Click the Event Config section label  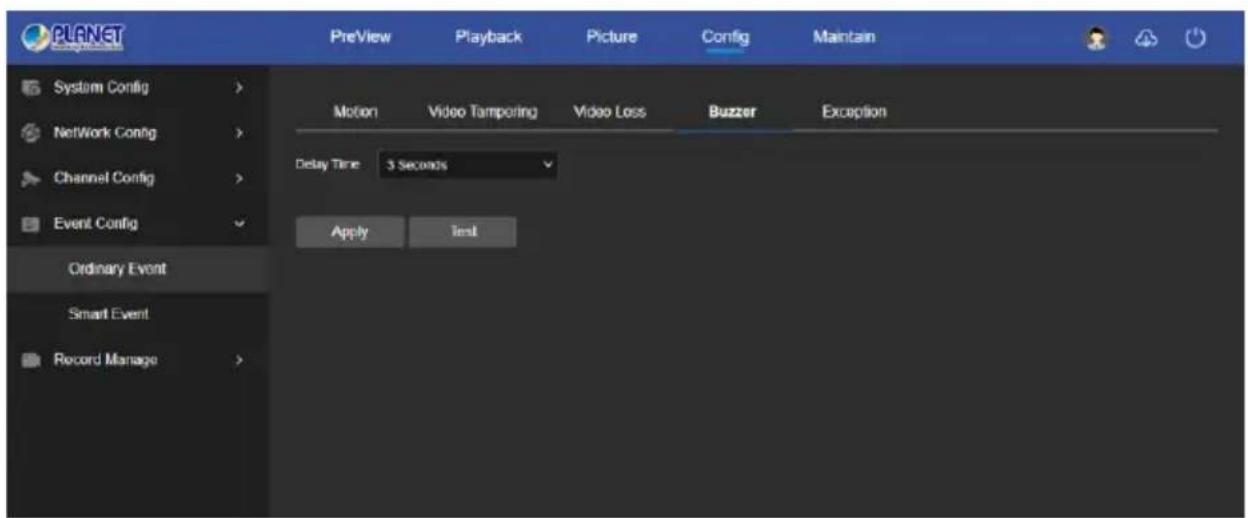96,224
